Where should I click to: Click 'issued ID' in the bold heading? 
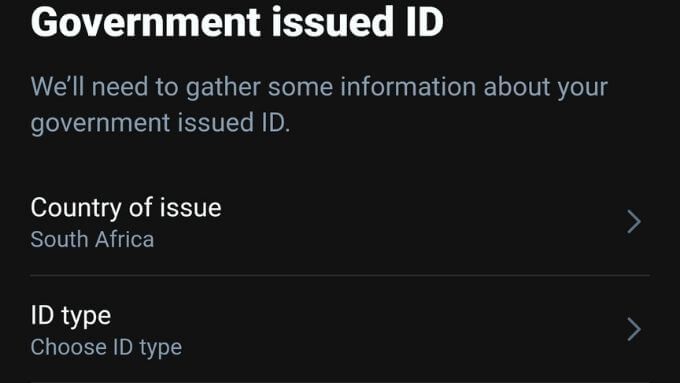click(x=357, y=22)
